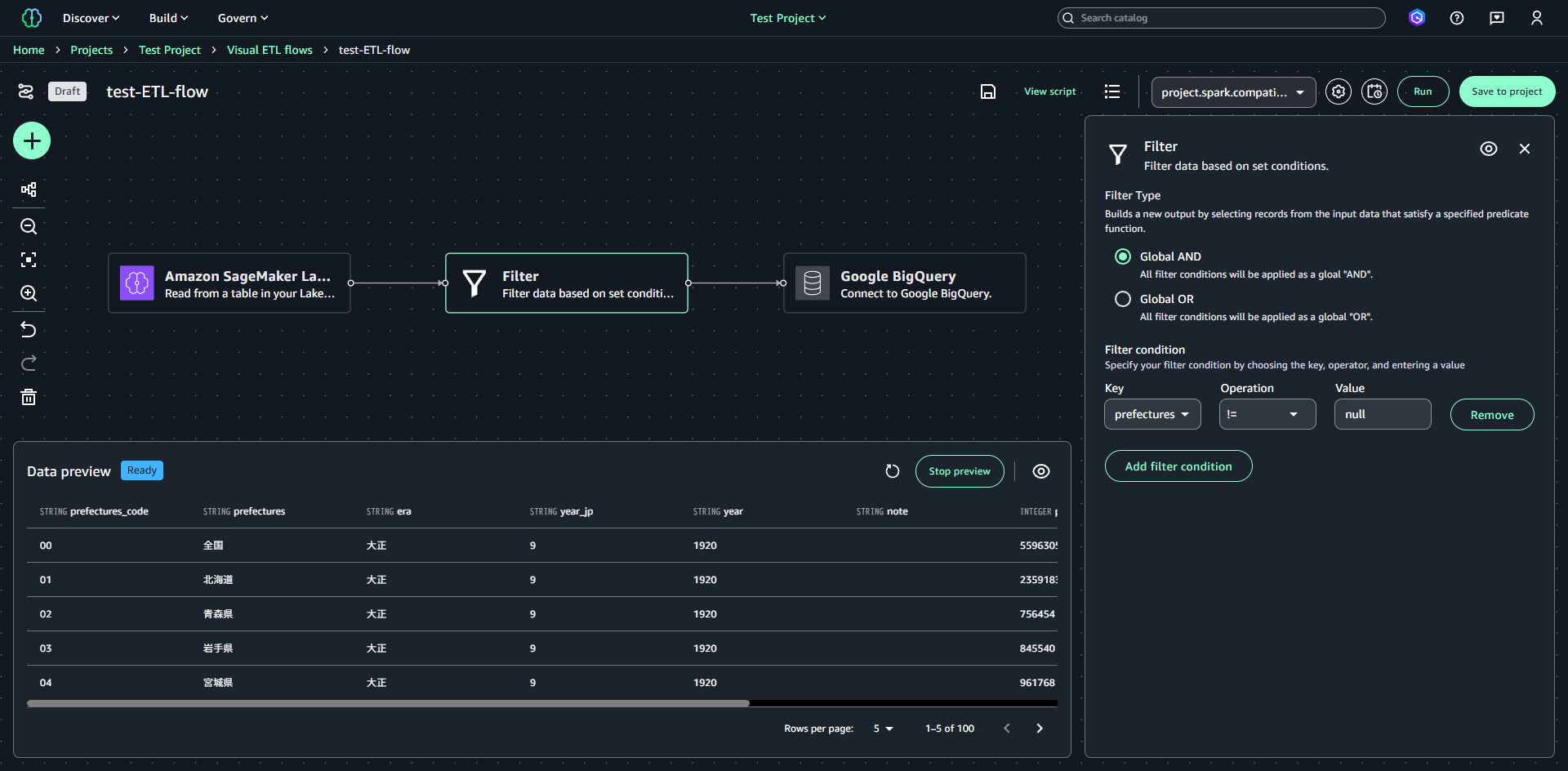Select the Global AND radio button
Screen dimensions: 1568x771
[x=1123, y=256]
